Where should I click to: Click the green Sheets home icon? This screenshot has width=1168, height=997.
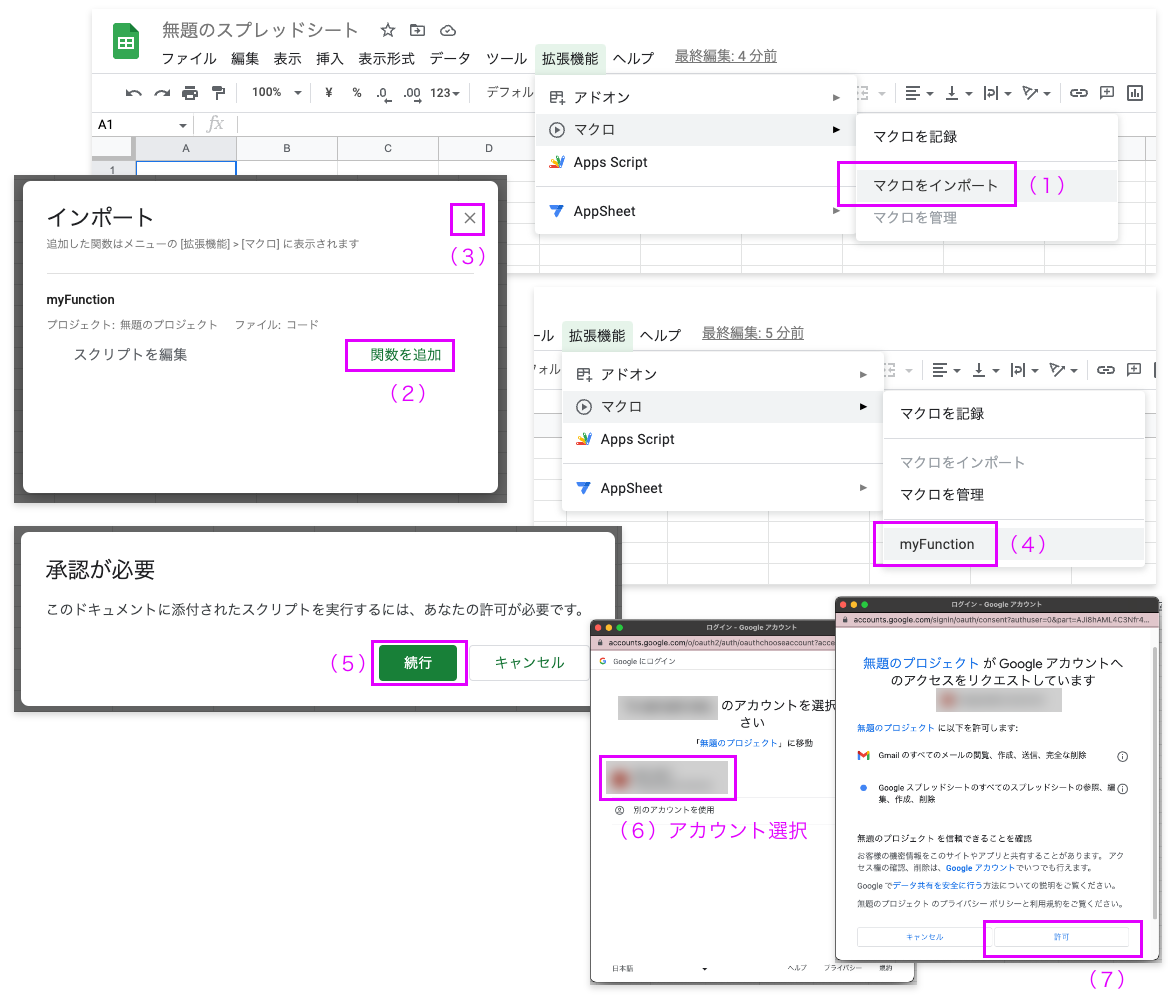(x=125, y=41)
